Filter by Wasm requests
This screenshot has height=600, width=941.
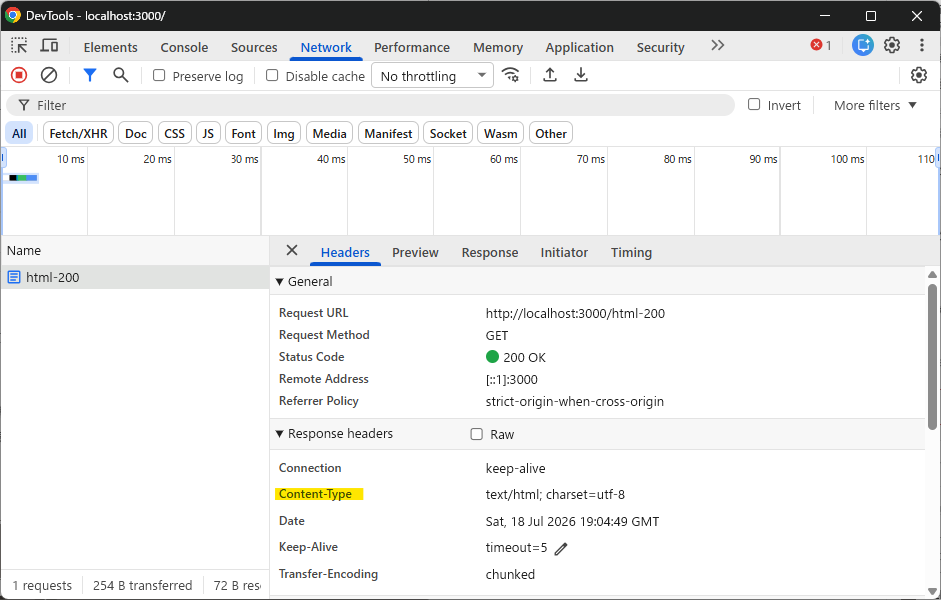pyautogui.click(x=501, y=133)
